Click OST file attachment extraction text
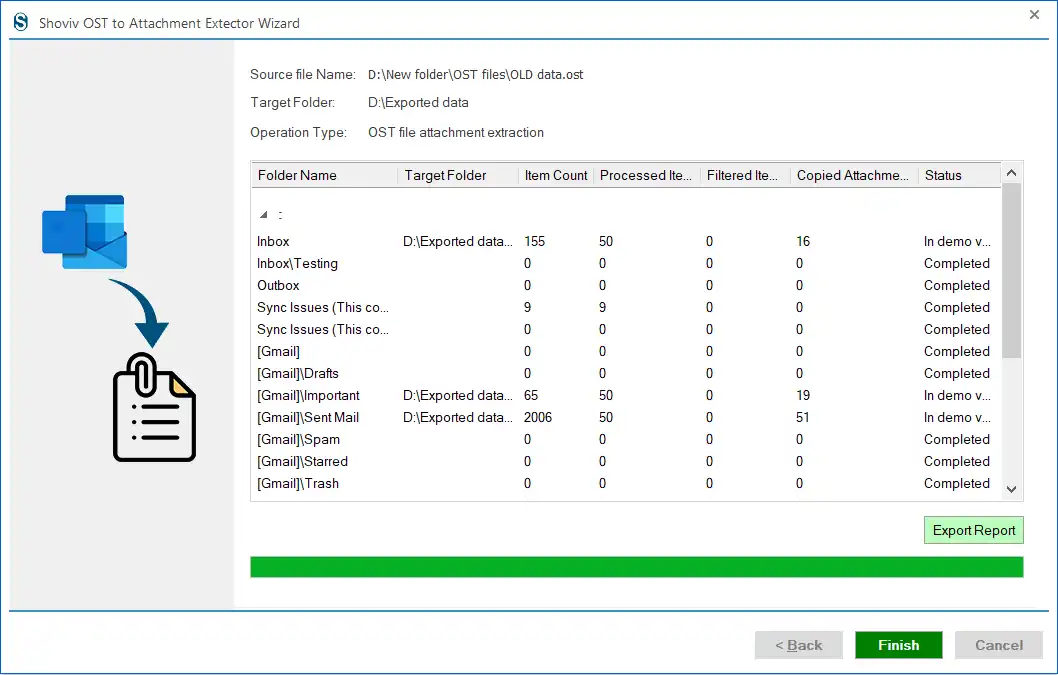 [455, 132]
